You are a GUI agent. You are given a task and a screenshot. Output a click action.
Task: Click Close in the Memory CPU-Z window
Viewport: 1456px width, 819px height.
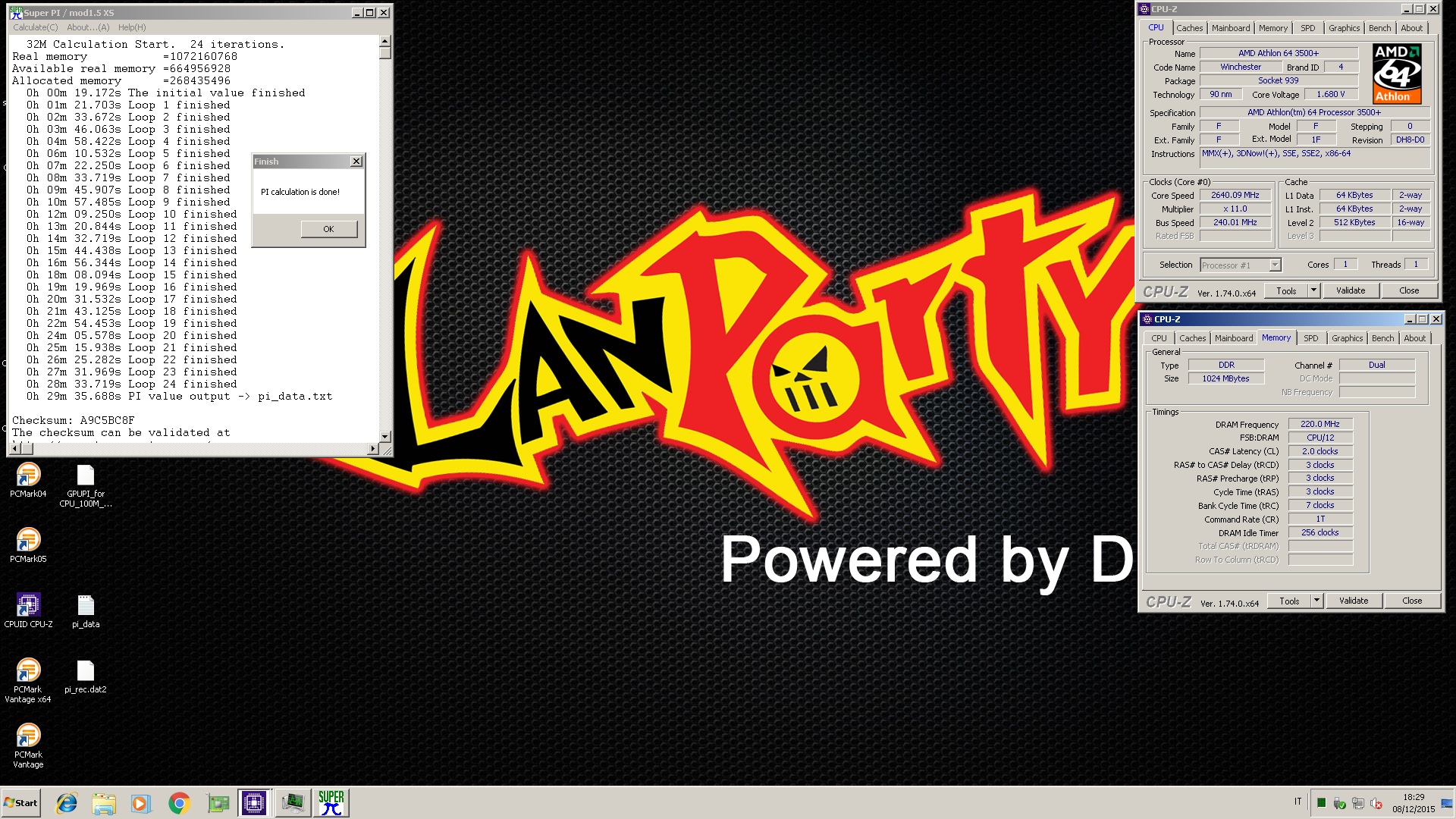tap(1412, 601)
